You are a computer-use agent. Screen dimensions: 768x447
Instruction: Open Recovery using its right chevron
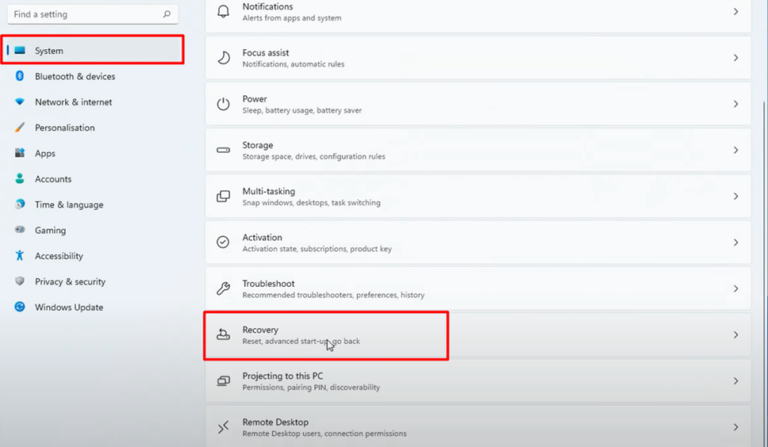pos(736,335)
